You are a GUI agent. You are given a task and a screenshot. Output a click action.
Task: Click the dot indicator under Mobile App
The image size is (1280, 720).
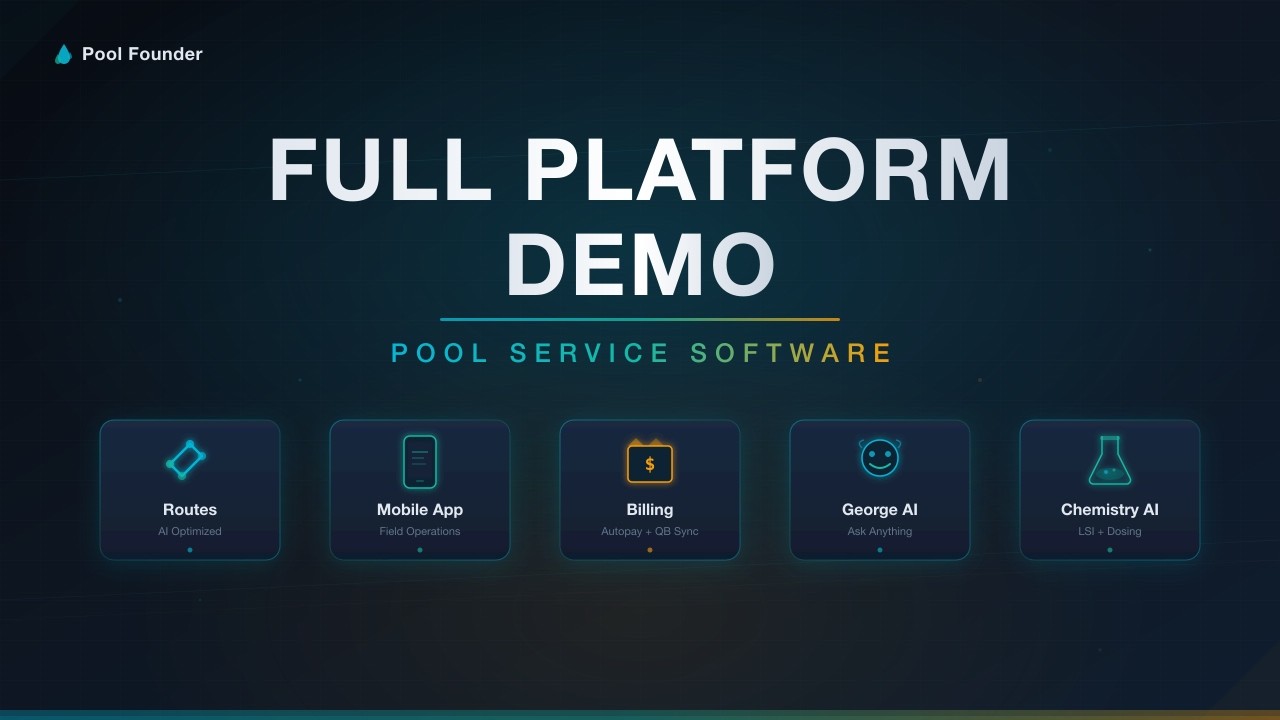pos(420,550)
